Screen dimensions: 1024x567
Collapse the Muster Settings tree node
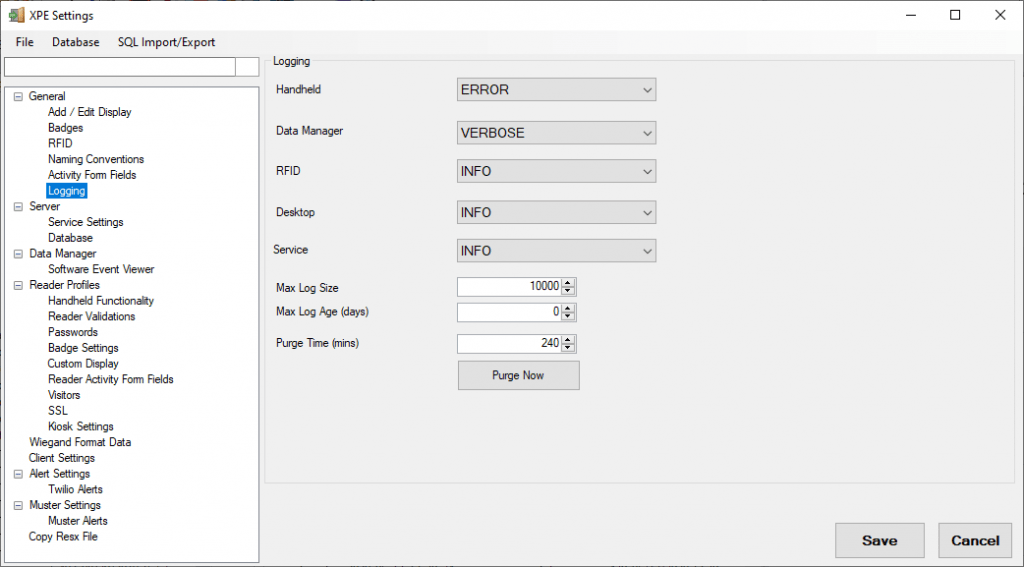[x=18, y=505]
